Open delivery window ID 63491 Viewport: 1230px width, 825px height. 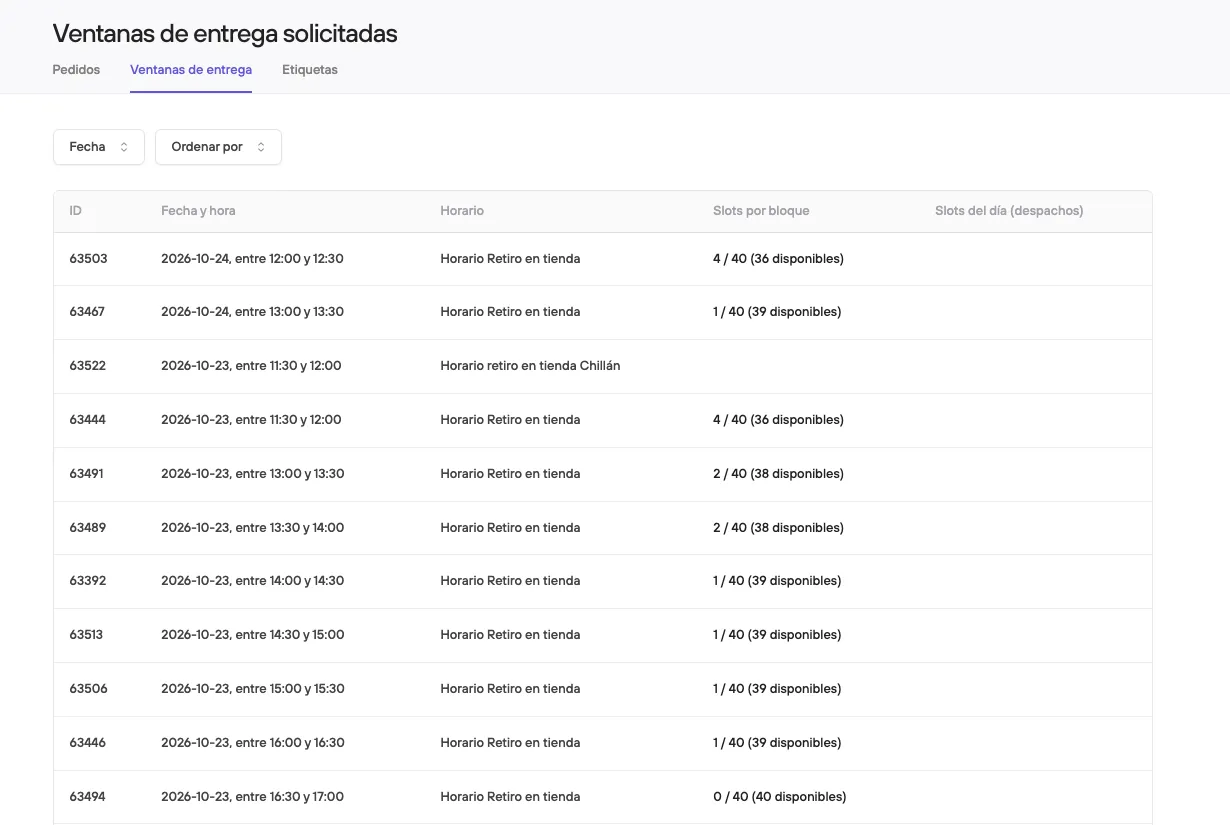[x=603, y=474]
